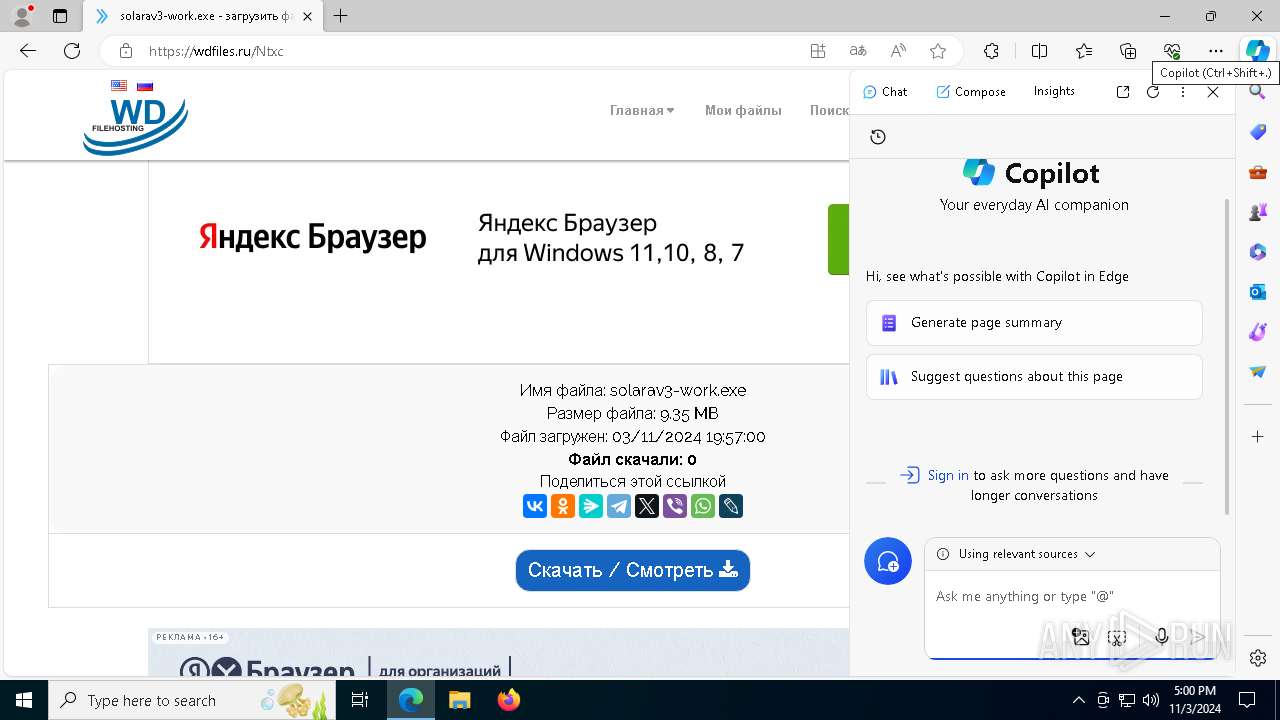
Task: Click the screenshot snip icon in prompt
Action: (x=1117, y=637)
